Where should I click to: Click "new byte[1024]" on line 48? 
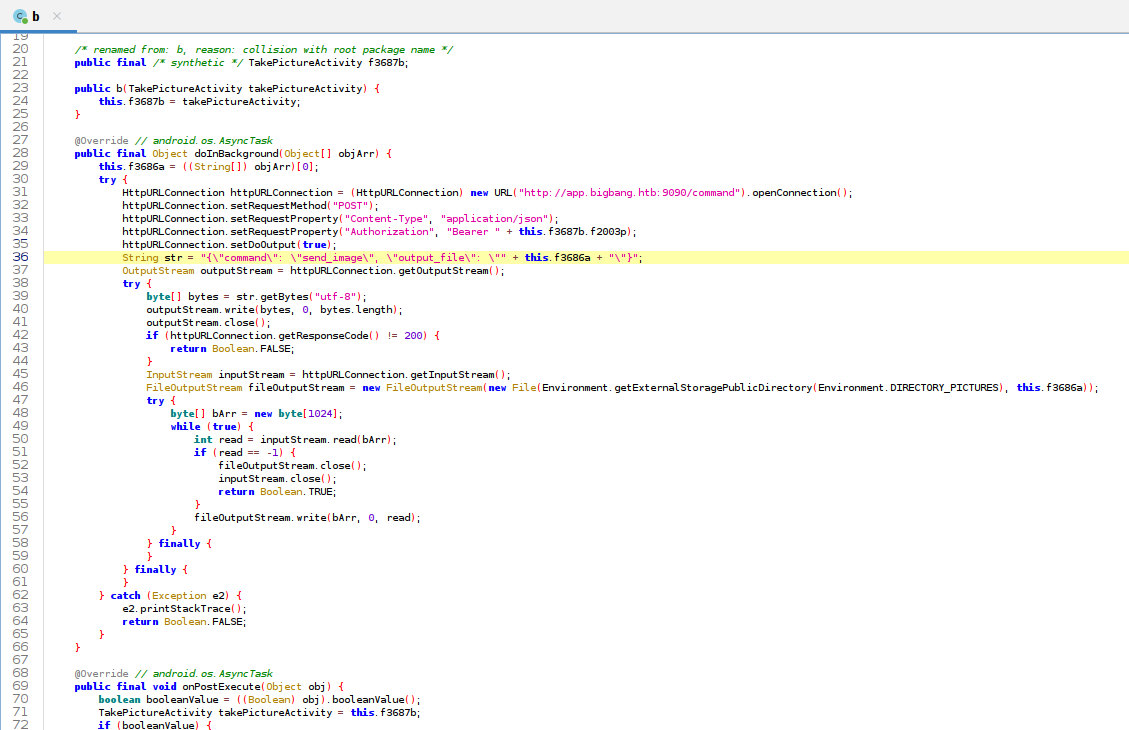298,414
